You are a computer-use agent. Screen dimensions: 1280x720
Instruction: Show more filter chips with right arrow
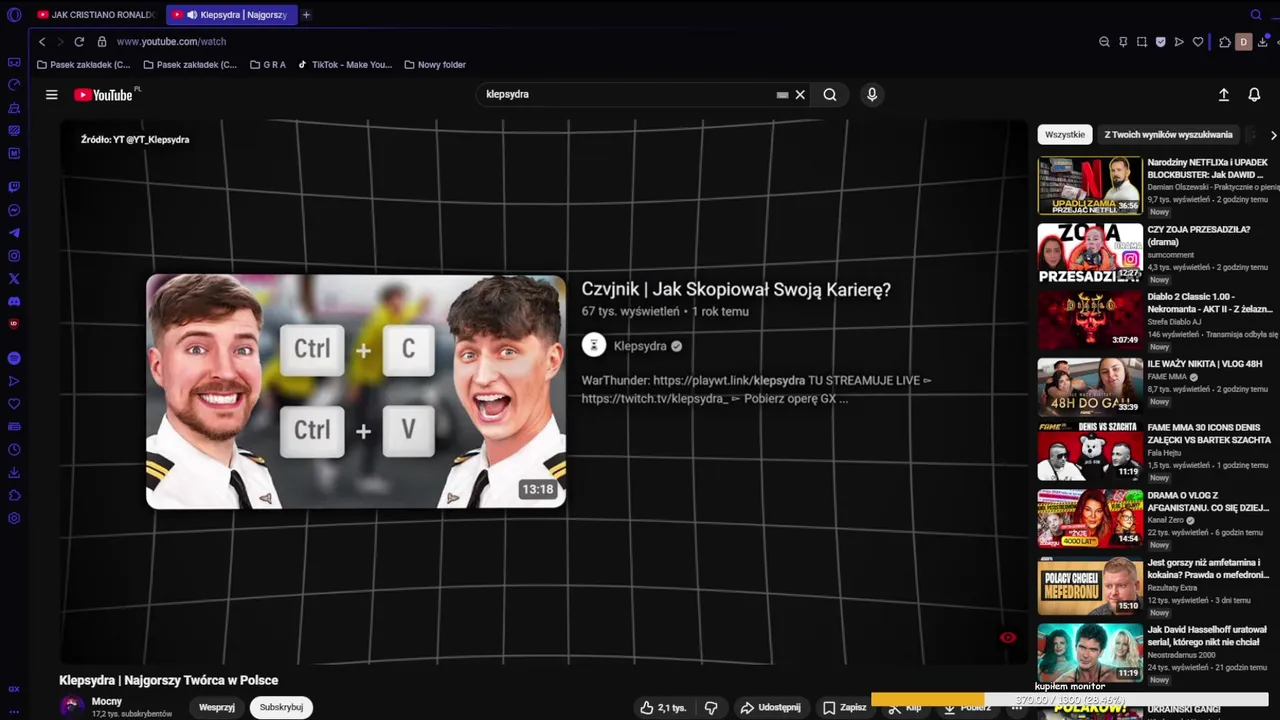pos(1273,135)
